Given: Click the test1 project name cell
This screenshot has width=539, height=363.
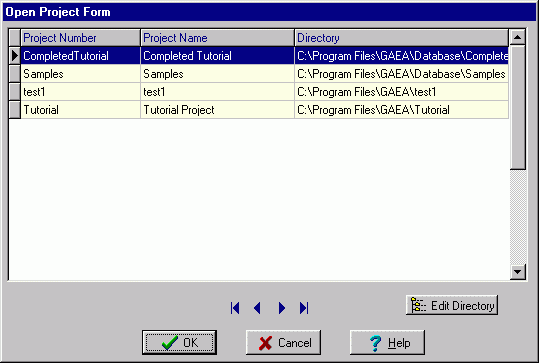Looking at the screenshot, I should click(x=218, y=92).
